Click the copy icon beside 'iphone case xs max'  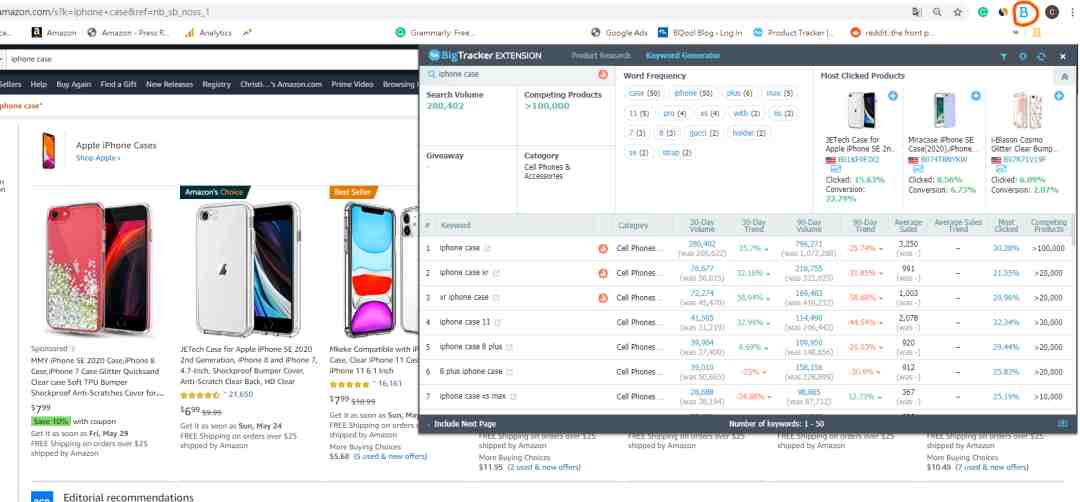pyautogui.click(x=513, y=397)
